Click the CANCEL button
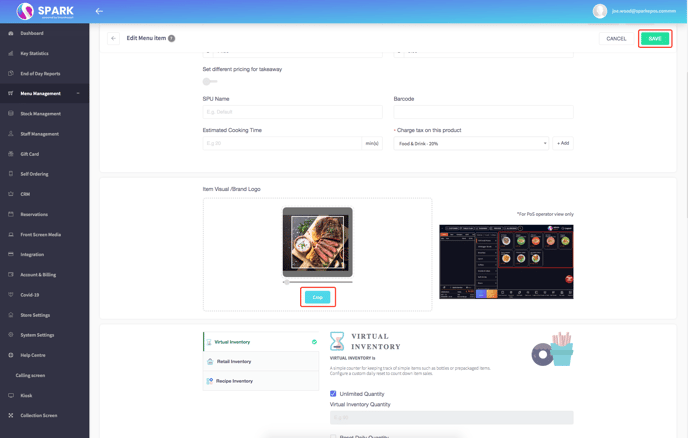The height and width of the screenshot is (438, 688). (x=616, y=39)
